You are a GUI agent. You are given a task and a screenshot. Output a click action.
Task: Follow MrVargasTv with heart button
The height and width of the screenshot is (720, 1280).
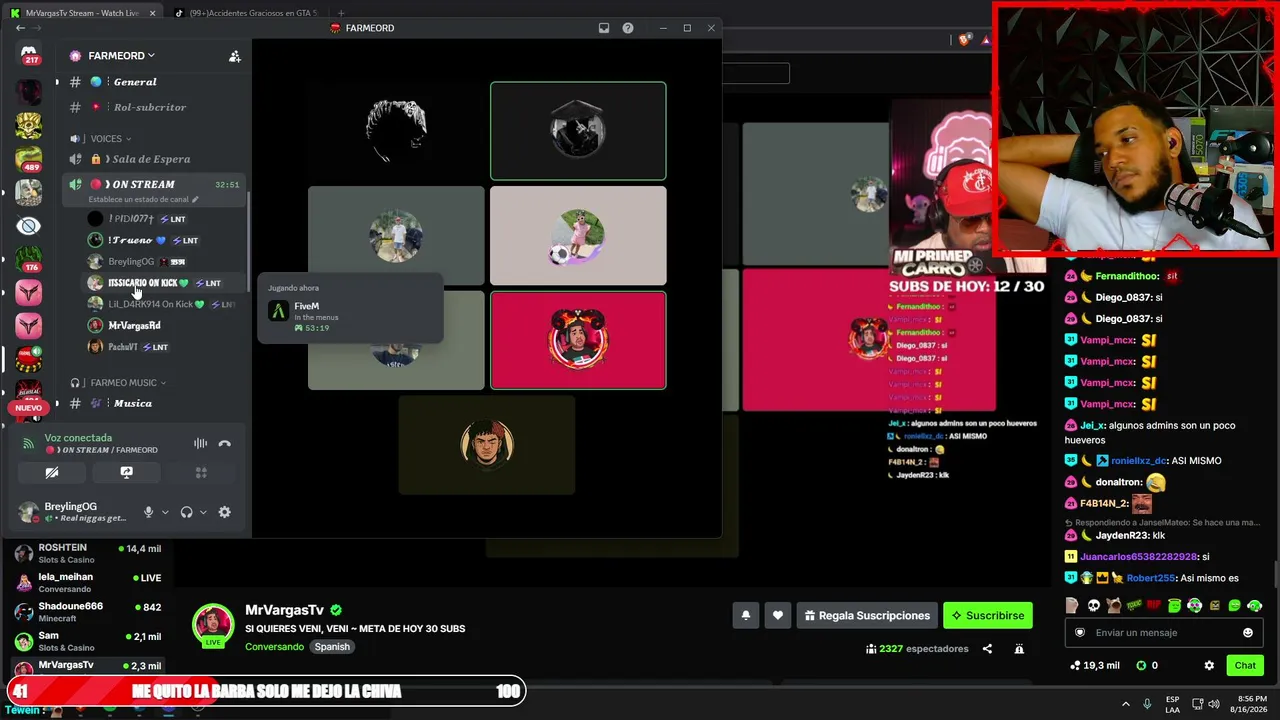(x=778, y=615)
